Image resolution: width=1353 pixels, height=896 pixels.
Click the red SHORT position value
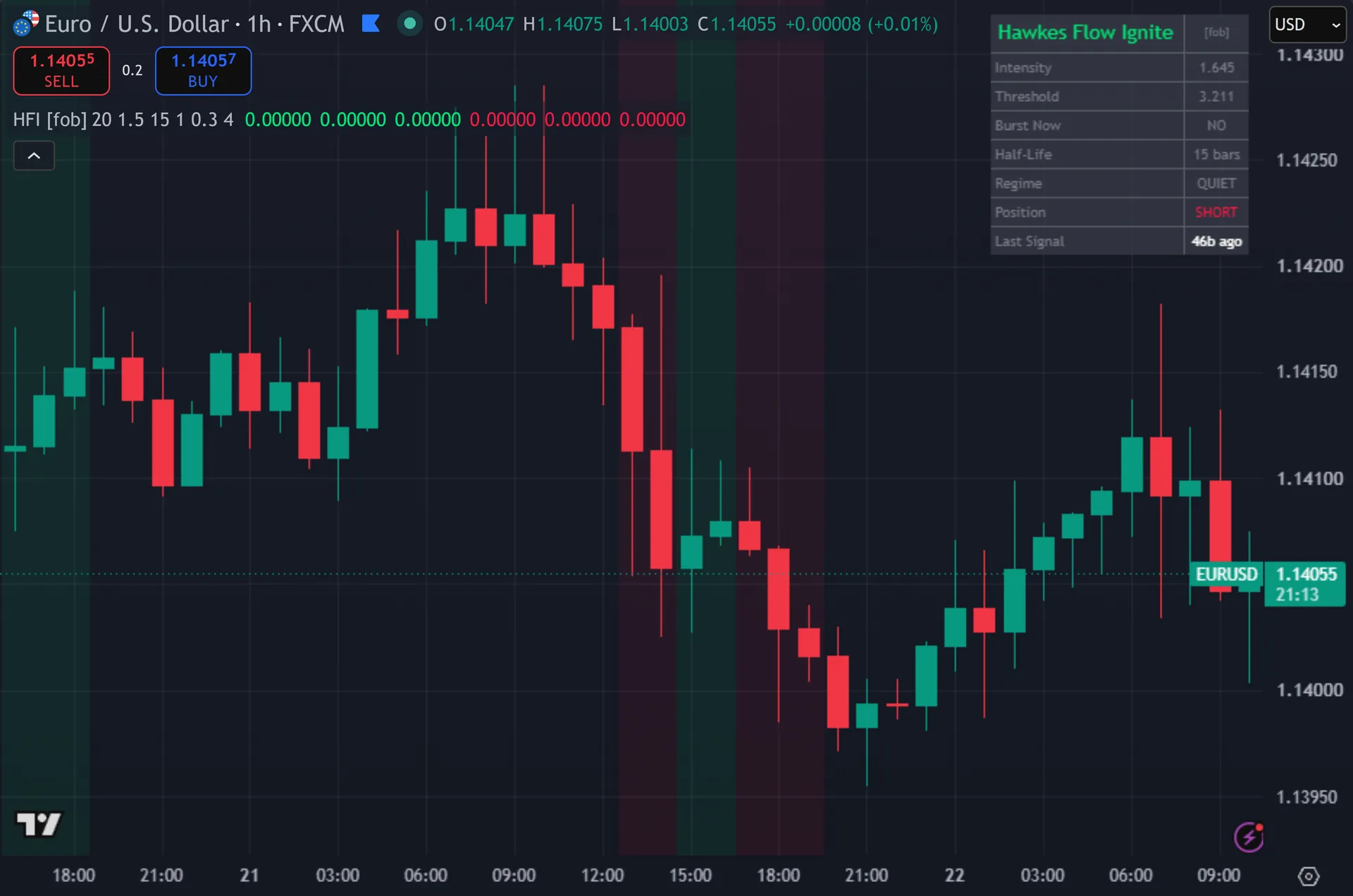pos(1217,212)
